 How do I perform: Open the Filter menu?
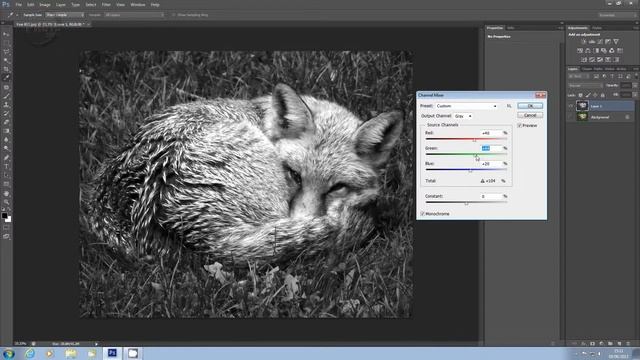[x=106, y=5]
